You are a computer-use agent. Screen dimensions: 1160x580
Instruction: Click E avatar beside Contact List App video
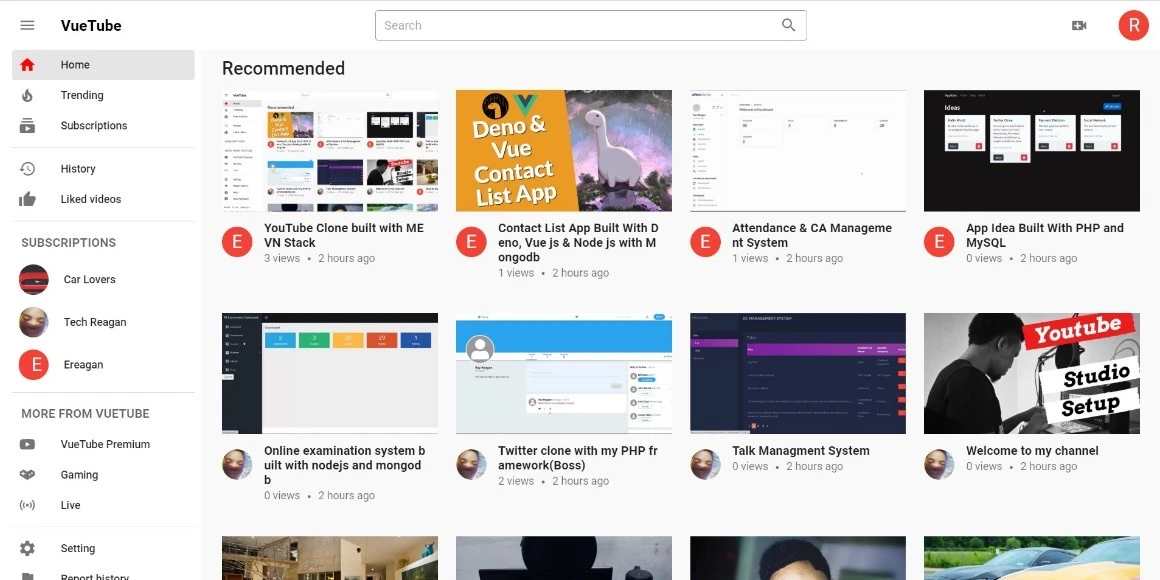pyautogui.click(x=471, y=242)
